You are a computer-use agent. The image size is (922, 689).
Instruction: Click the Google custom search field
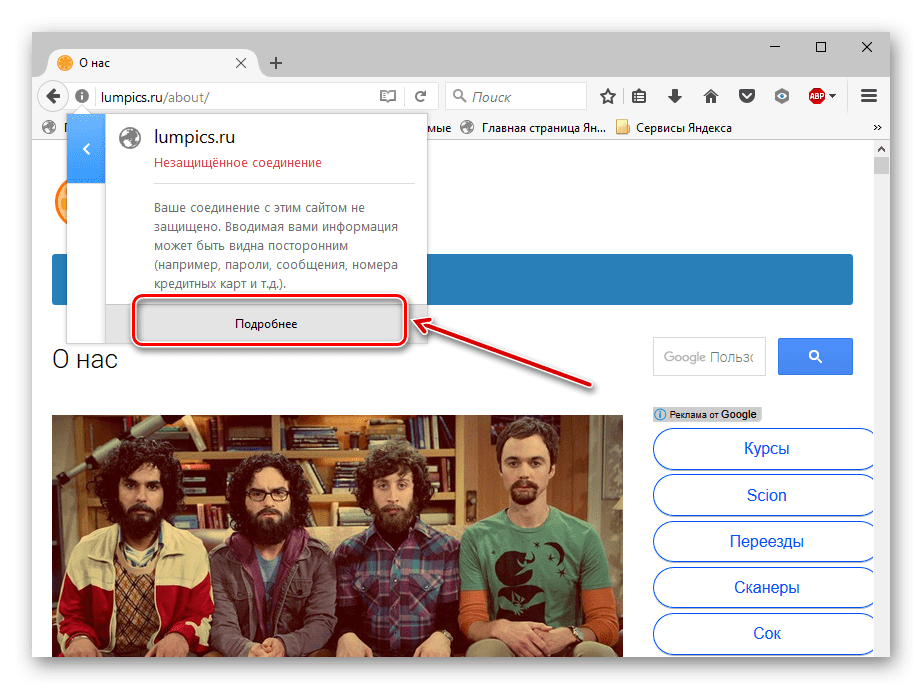point(709,356)
